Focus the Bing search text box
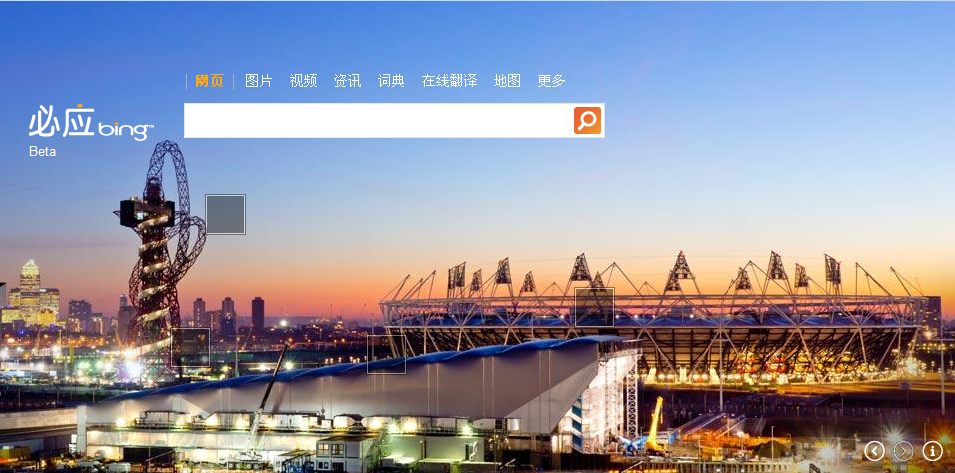This screenshot has width=955, height=473. (x=378, y=121)
